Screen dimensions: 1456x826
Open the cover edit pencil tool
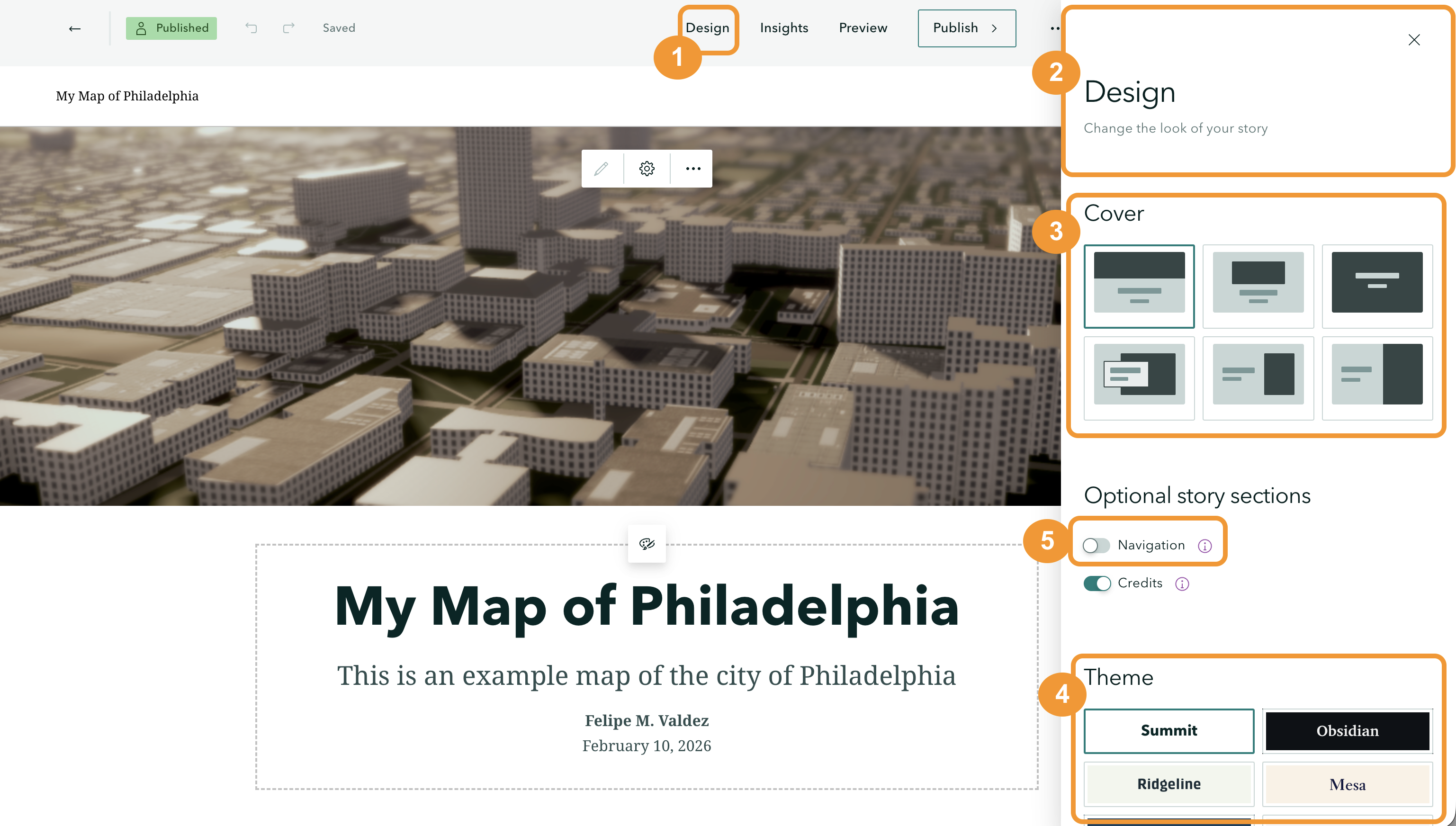pos(601,169)
